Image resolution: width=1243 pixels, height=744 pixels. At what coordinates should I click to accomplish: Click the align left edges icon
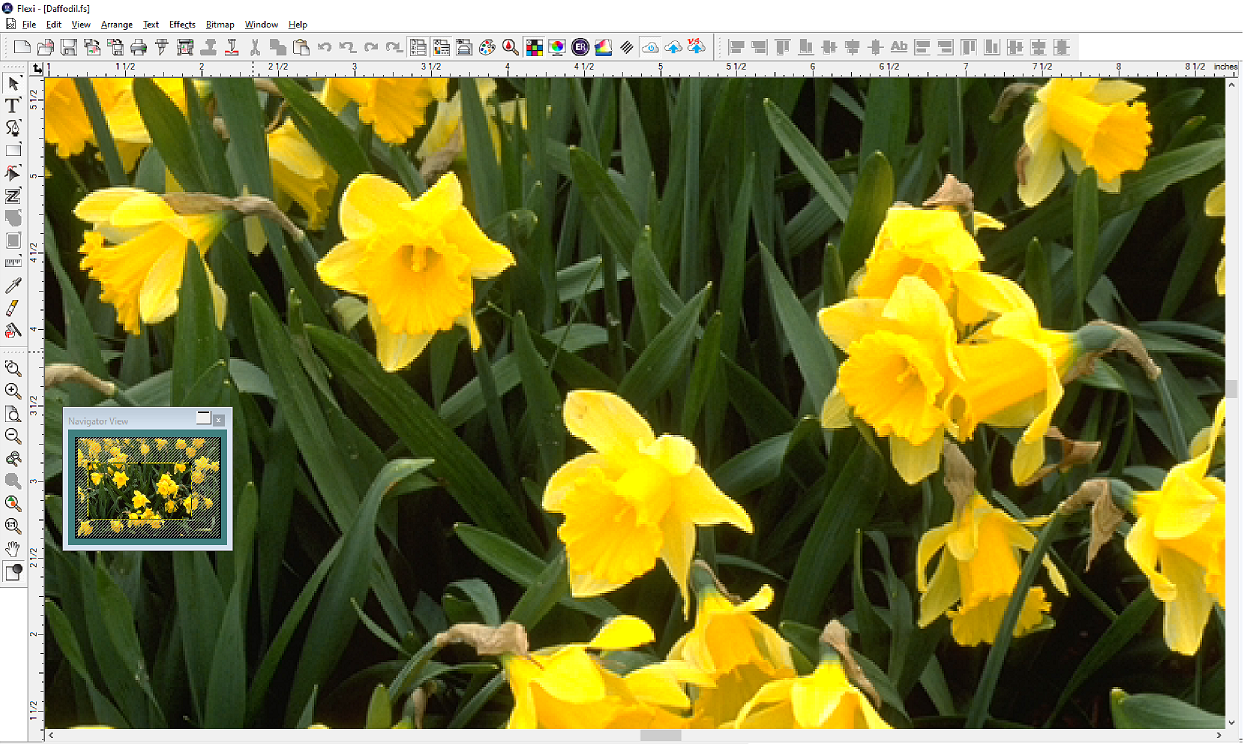point(737,47)
